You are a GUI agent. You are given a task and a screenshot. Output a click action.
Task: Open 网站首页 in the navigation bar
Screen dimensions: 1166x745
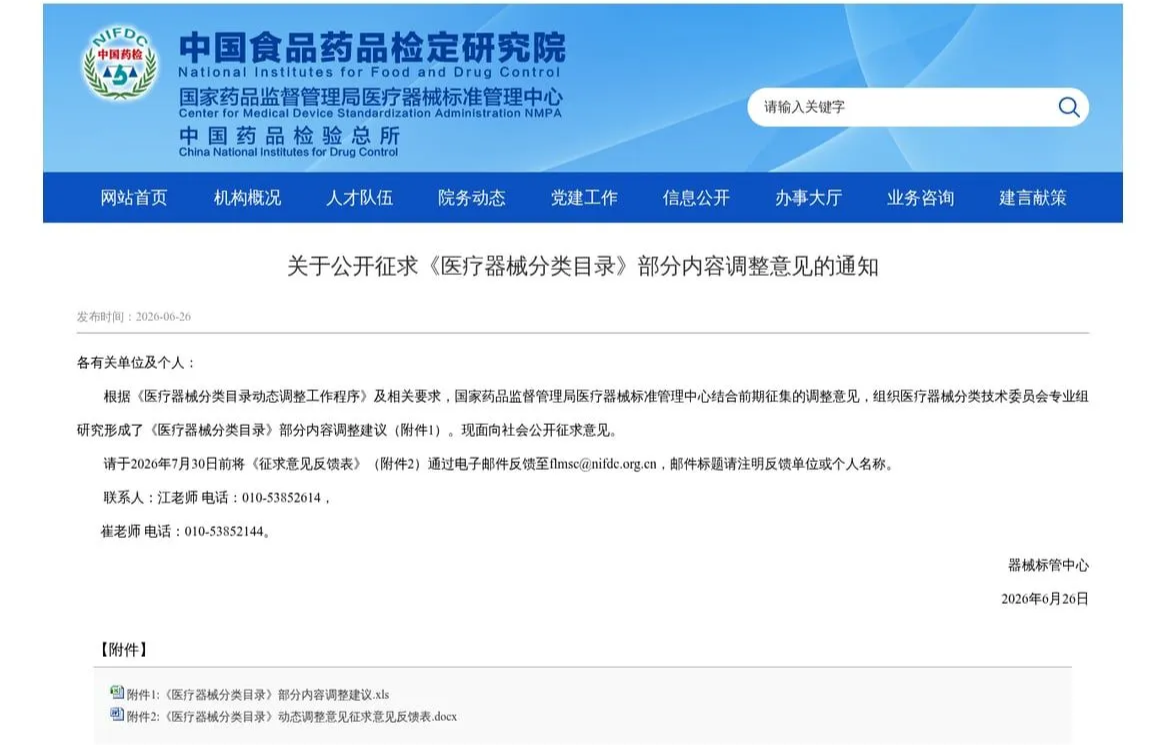pyautogui.click(x=134, y=198)
